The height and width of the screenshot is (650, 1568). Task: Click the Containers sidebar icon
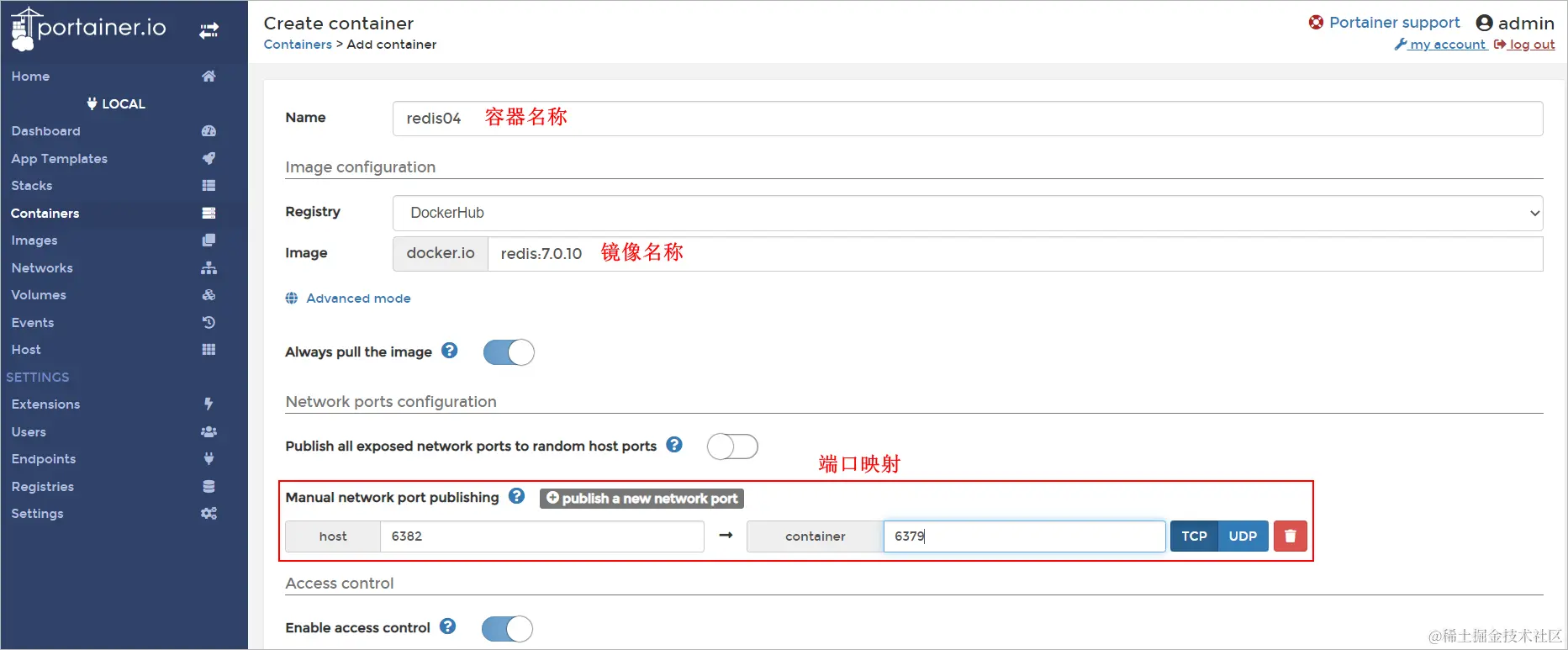209,214
